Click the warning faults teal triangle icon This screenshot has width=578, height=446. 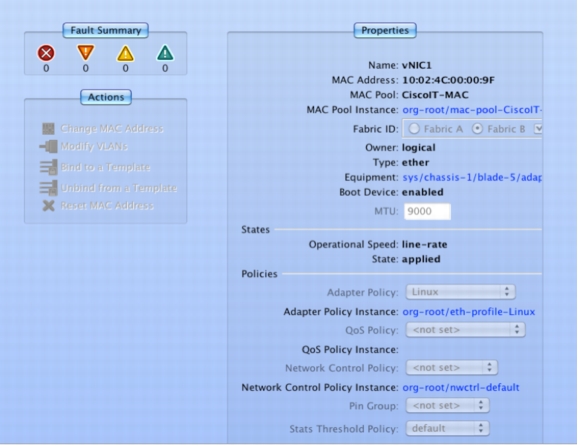pos(165,53)
